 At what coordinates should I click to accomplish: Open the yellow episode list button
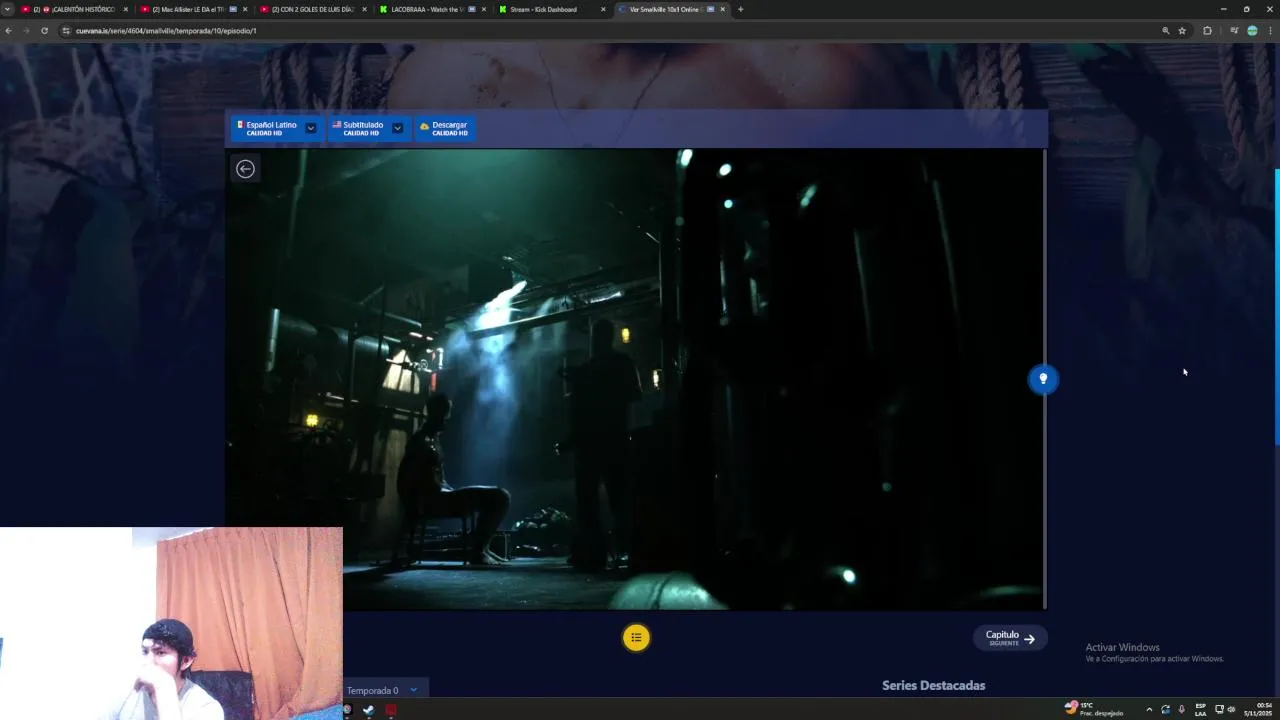click(x=636, y=638)
